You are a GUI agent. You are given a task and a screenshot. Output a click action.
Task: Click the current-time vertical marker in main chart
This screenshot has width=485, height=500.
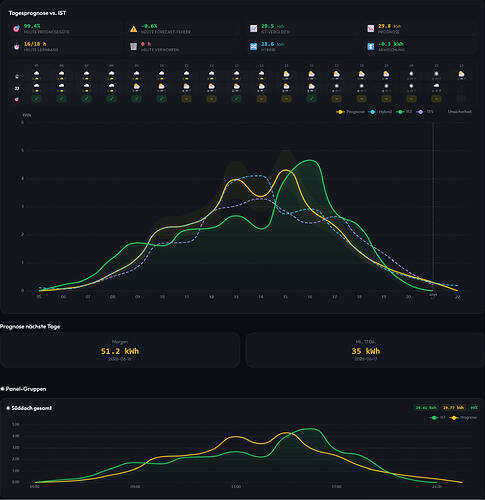(433, 207)
